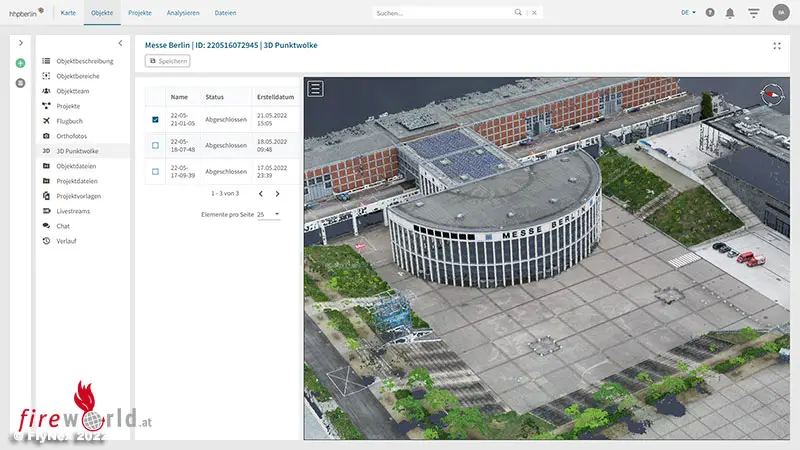Open the 3D viewer hamburger menu
The height and width of the screenshot is (450, 800).
(x=316, y=88)
